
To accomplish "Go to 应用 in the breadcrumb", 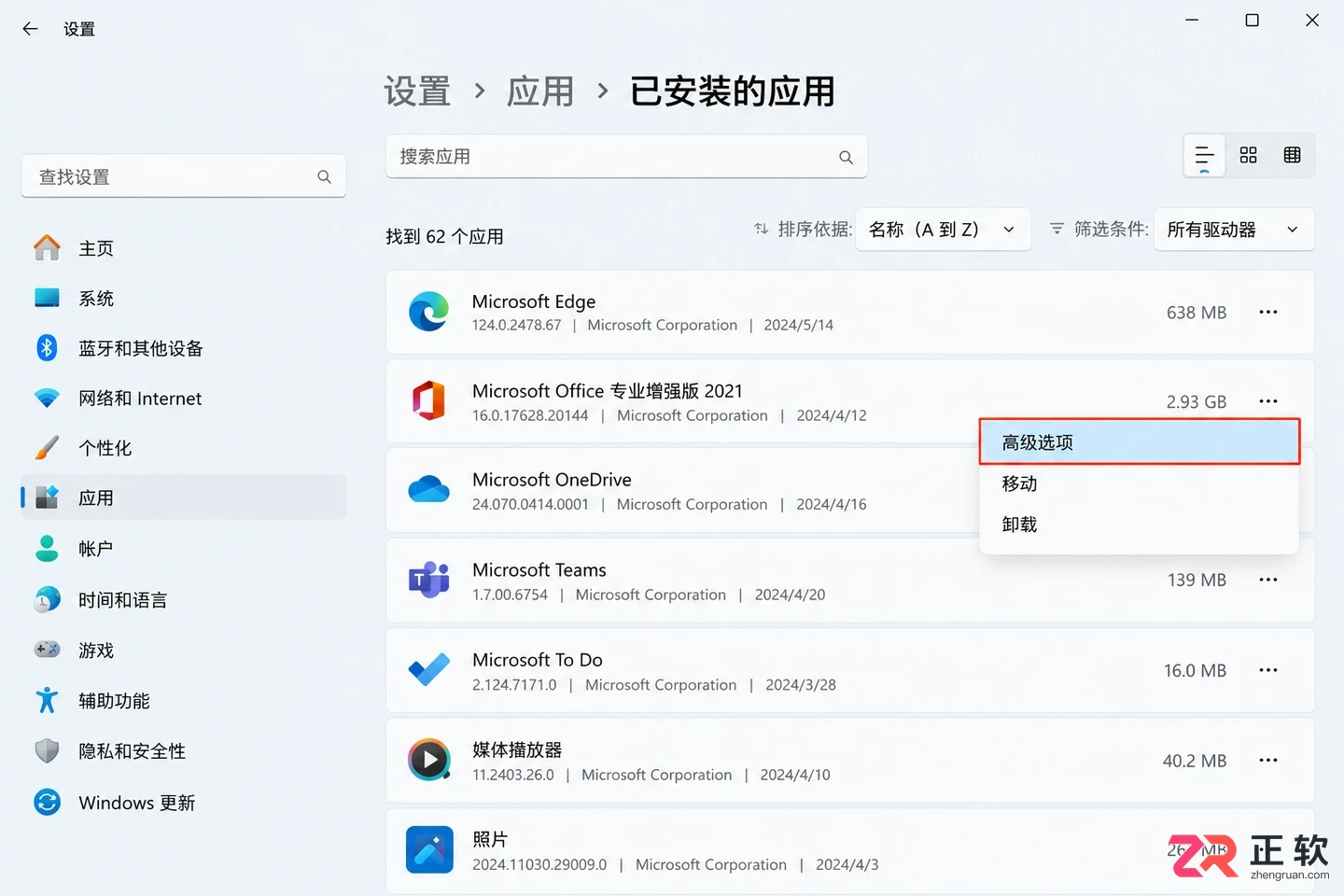I will click(x=540, y=91).
